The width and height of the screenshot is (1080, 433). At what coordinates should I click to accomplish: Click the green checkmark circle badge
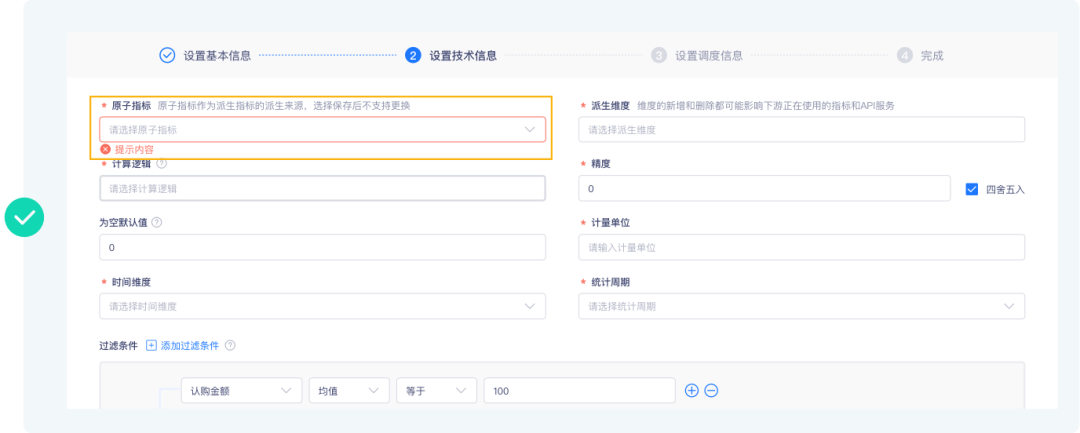[x=24, y=216]
